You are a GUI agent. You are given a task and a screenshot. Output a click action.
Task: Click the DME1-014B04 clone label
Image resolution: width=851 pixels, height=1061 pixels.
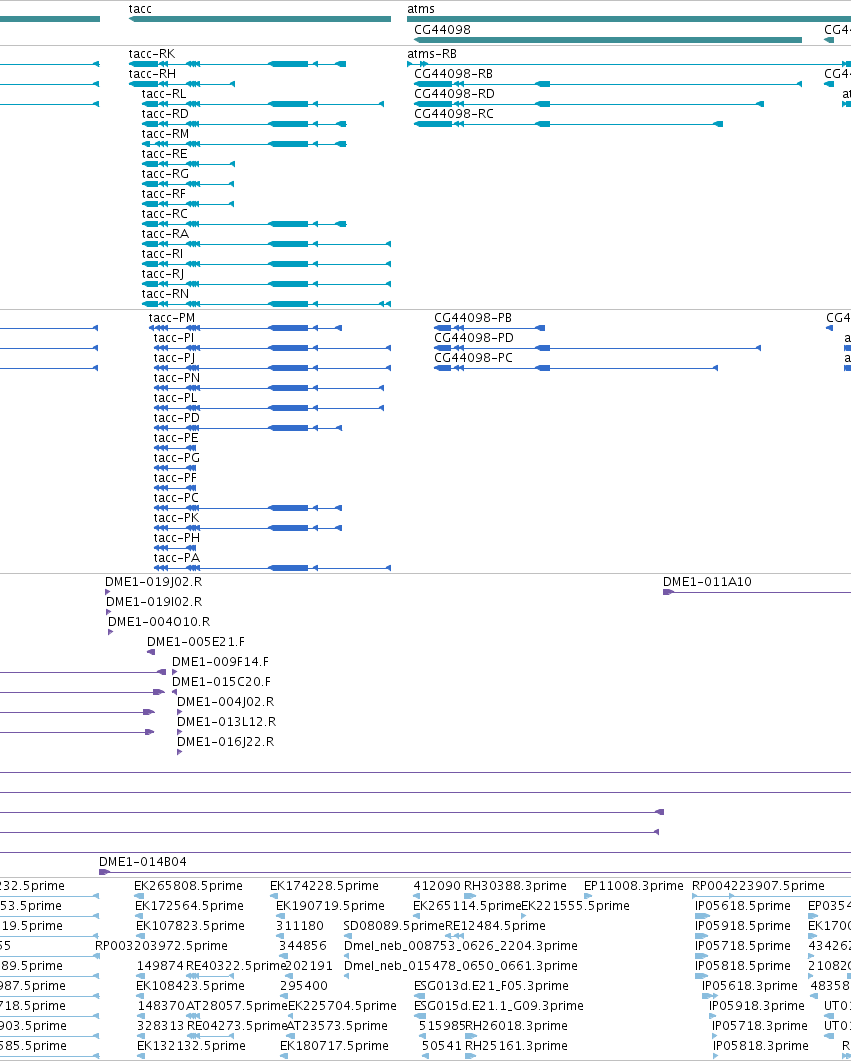pyautogui.click(x=143, y=861)
